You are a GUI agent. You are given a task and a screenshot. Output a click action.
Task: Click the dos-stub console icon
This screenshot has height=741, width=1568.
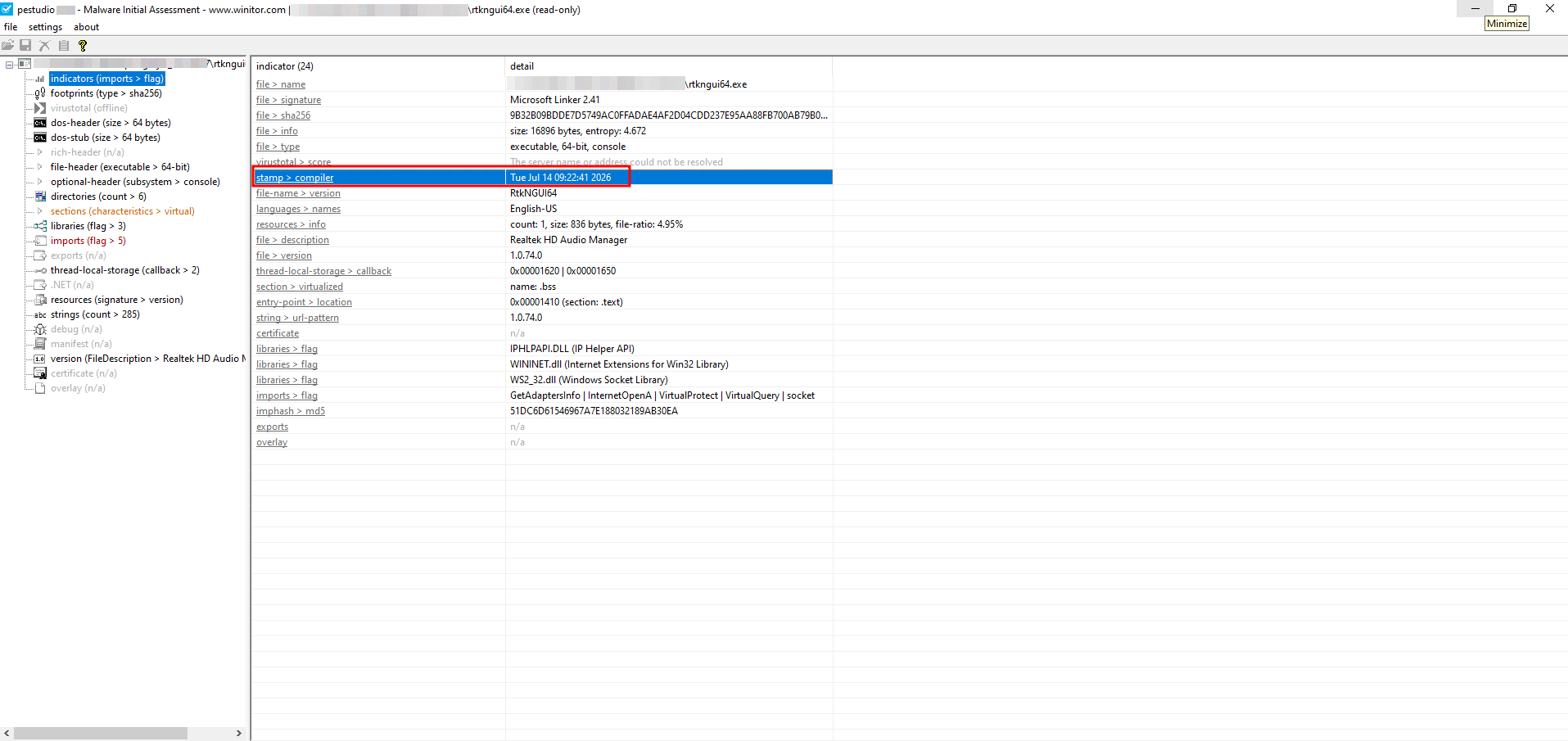pos(40,138)
